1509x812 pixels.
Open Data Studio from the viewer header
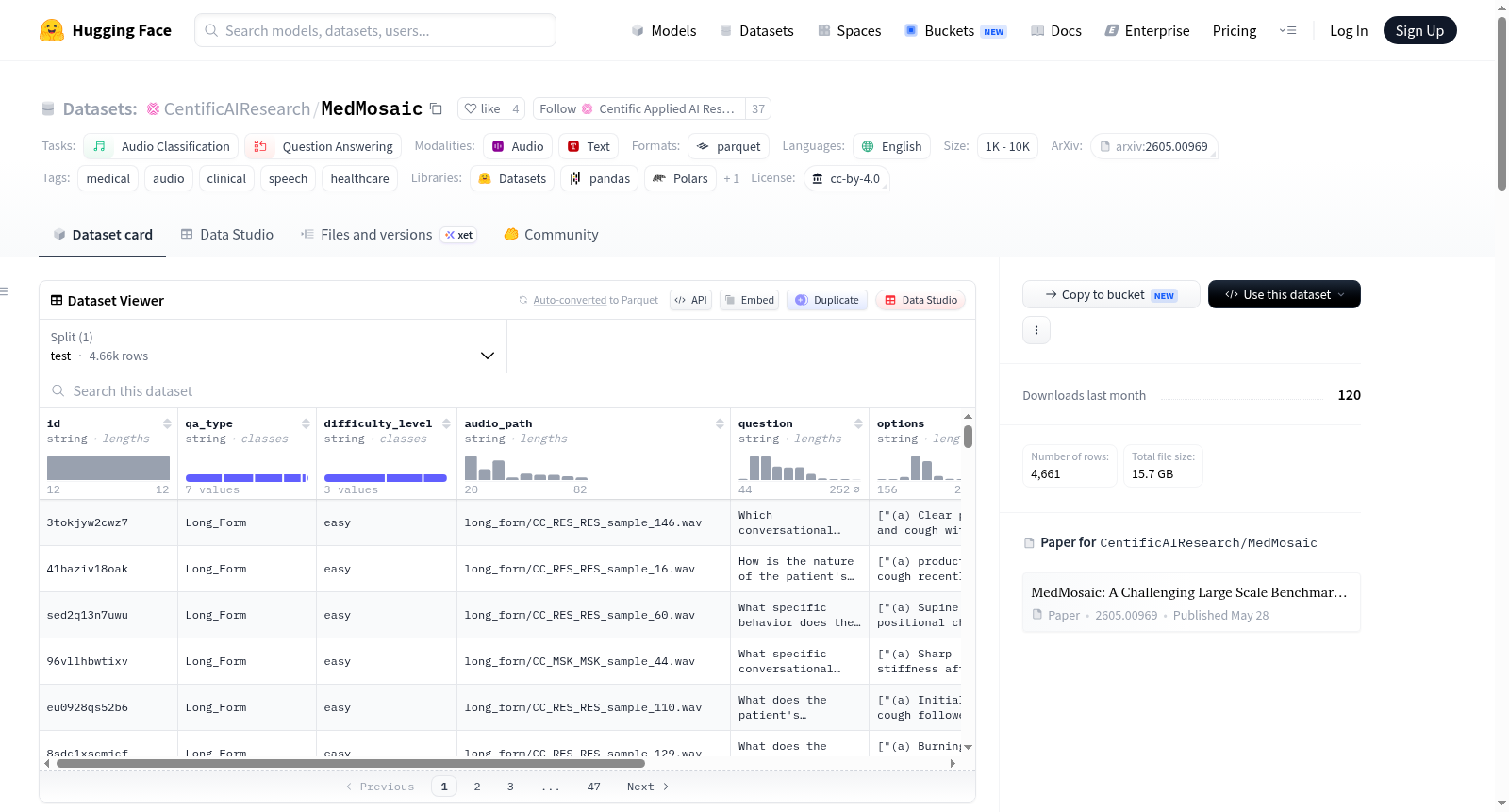pos(920,300)
